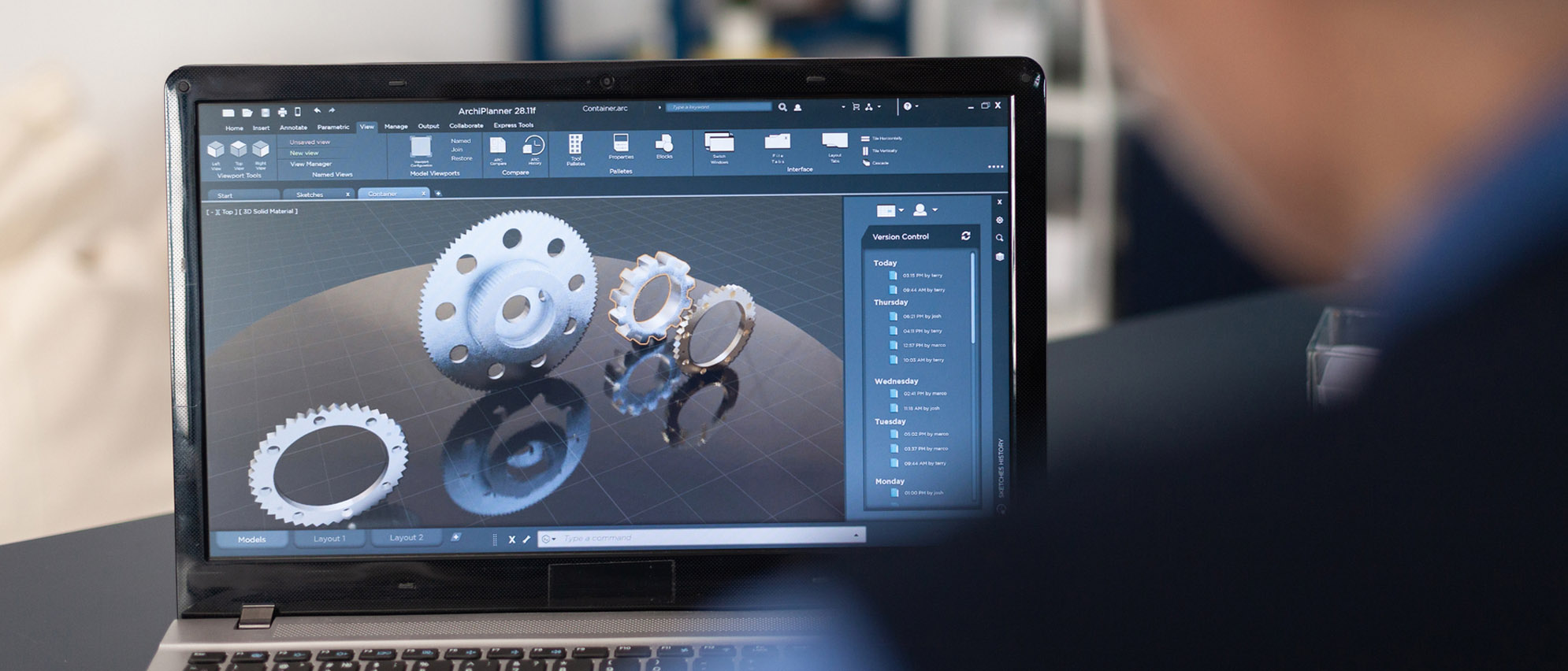Image resolution: width=1568 pixels, height=671 pixels.
Task: Expand the command line history arrow
Action: 856,535
